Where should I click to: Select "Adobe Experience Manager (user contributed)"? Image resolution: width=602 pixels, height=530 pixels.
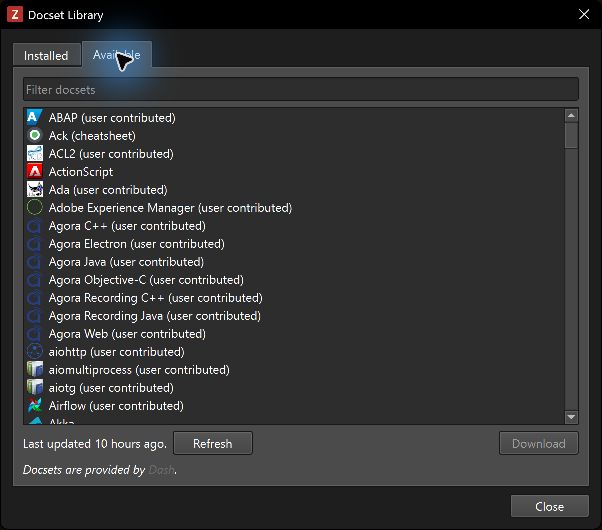[294, 207]
